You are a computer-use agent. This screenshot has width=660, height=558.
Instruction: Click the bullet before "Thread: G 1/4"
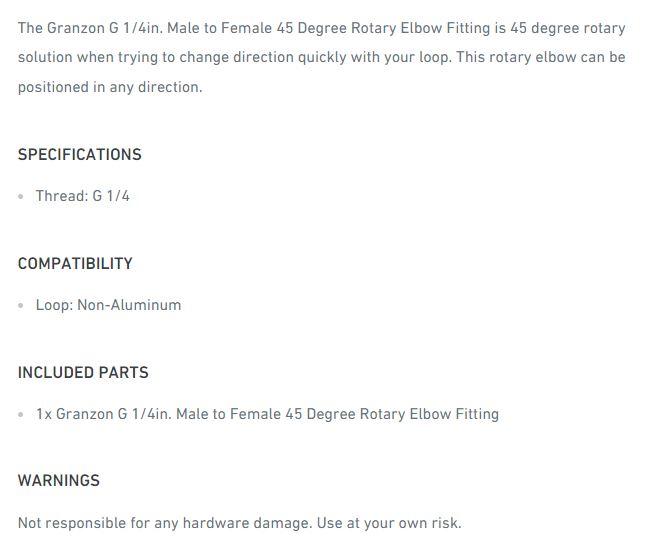21,197
